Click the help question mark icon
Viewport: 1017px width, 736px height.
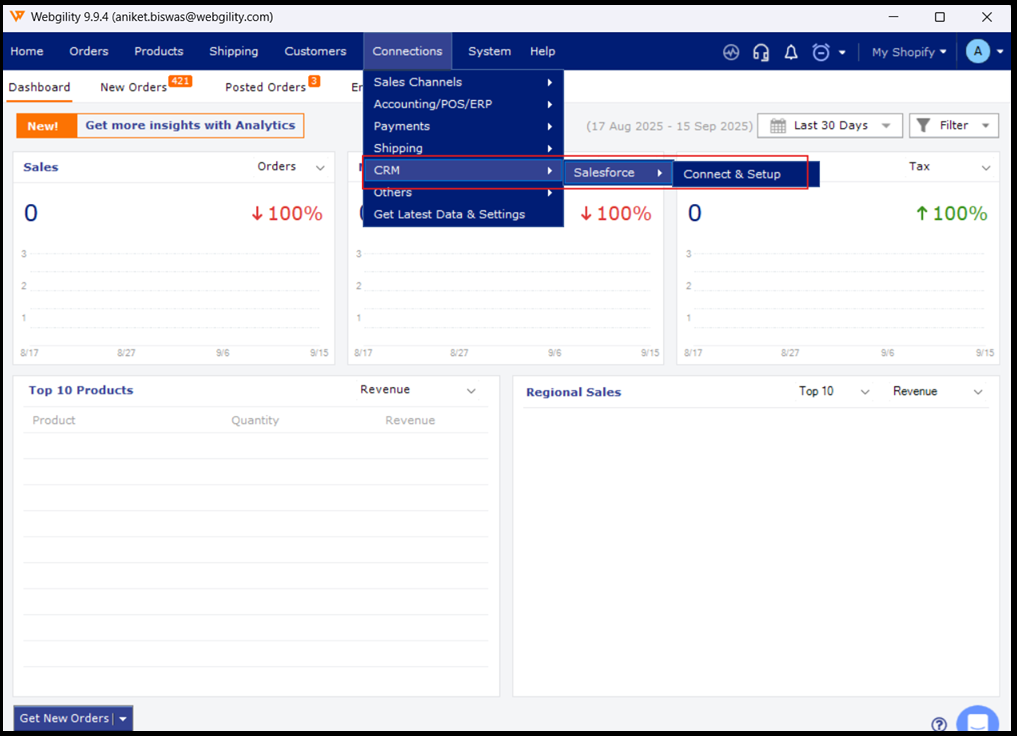pyautogui.click(x=939, y=724)
